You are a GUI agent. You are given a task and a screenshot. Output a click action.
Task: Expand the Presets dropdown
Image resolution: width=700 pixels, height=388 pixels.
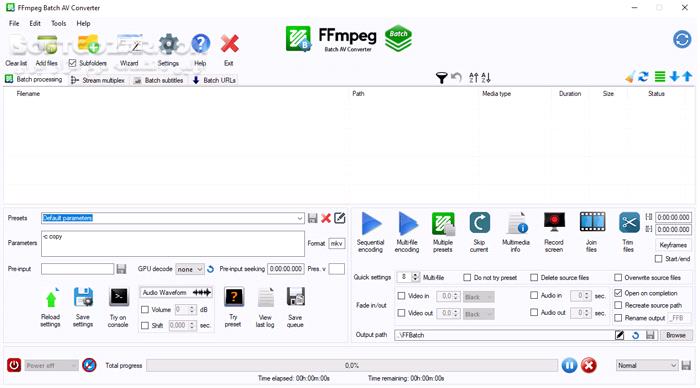pos(300,218)
